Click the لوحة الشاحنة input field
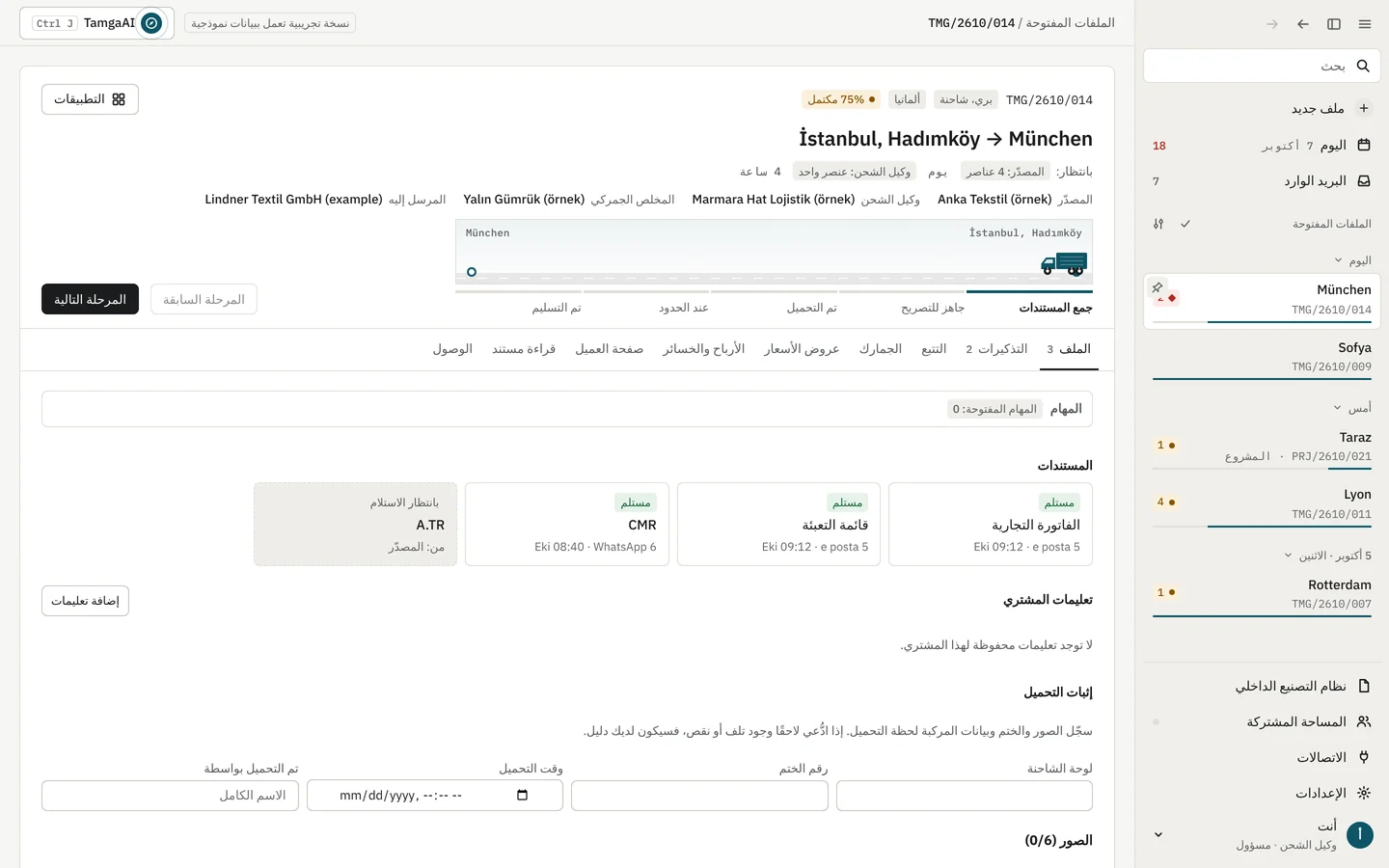Viewport: 1389px width, 868px height. pyautogui.click(x=965, y=796)
